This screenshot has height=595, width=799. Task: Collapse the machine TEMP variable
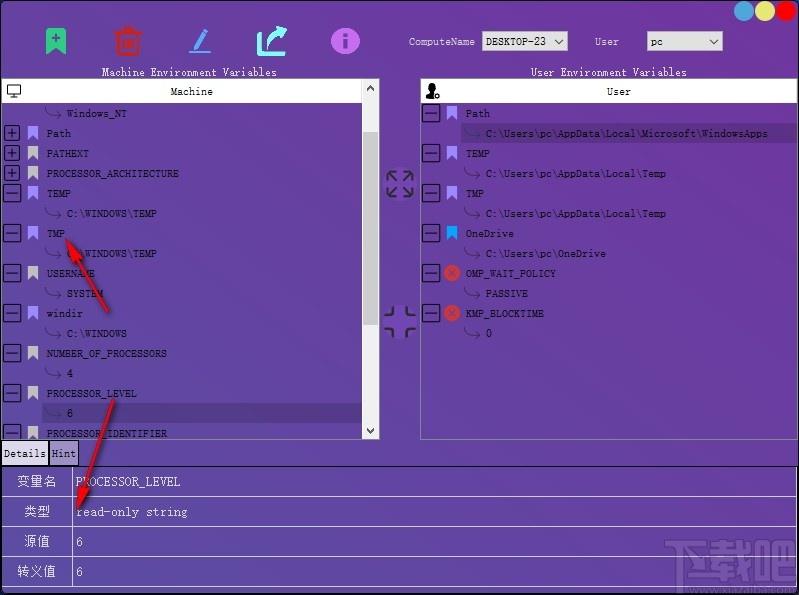[12, 193]
